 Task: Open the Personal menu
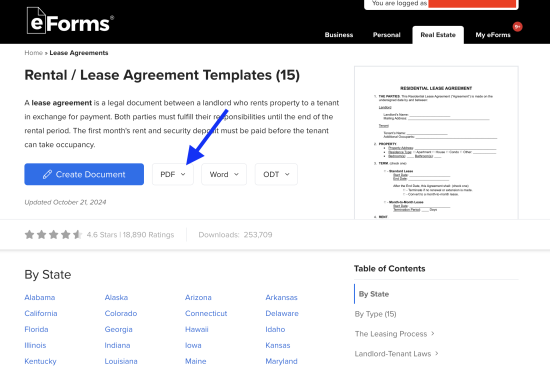[x=387, y=35]
